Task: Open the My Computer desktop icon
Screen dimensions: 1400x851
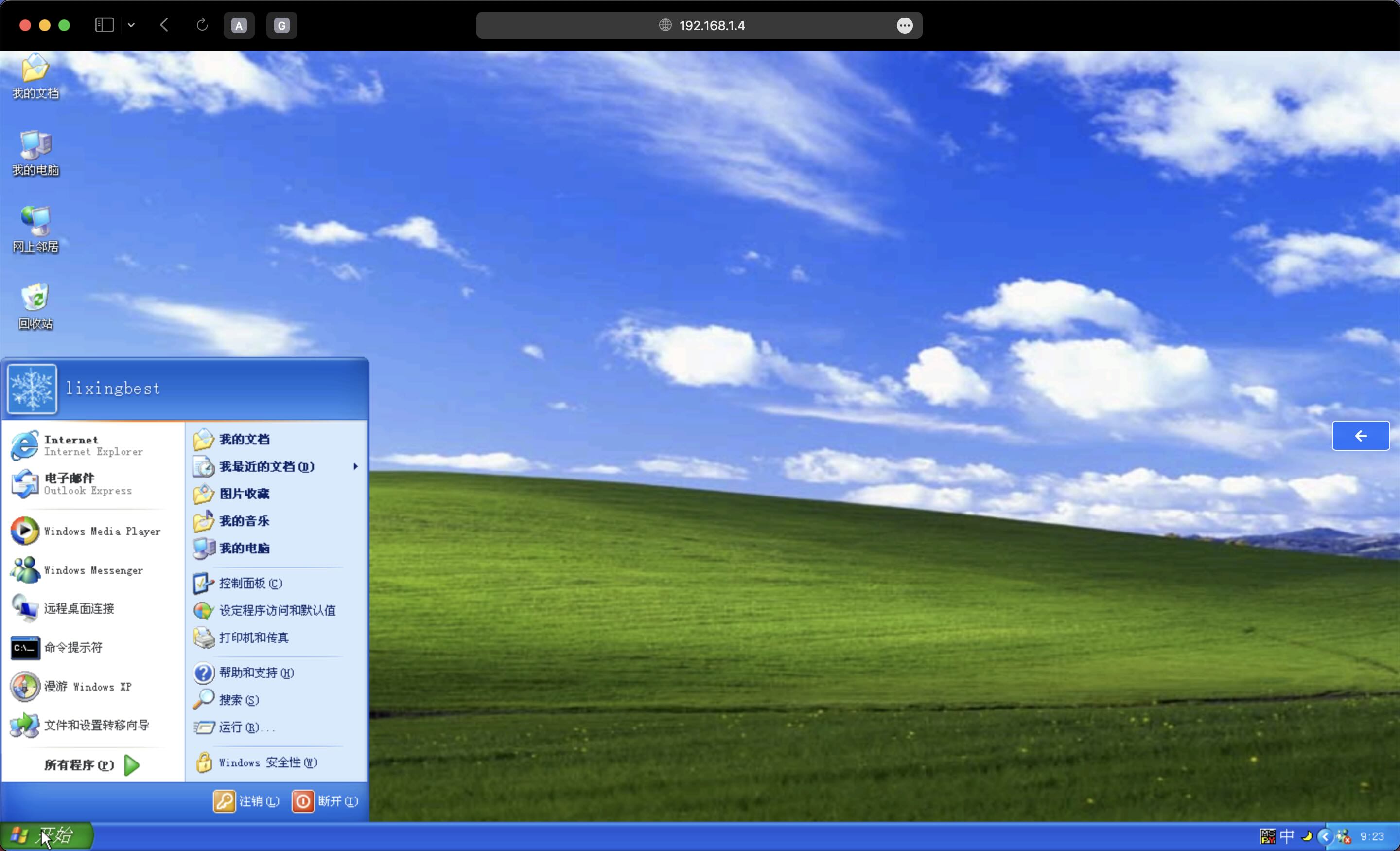Action: click(35, 144)
